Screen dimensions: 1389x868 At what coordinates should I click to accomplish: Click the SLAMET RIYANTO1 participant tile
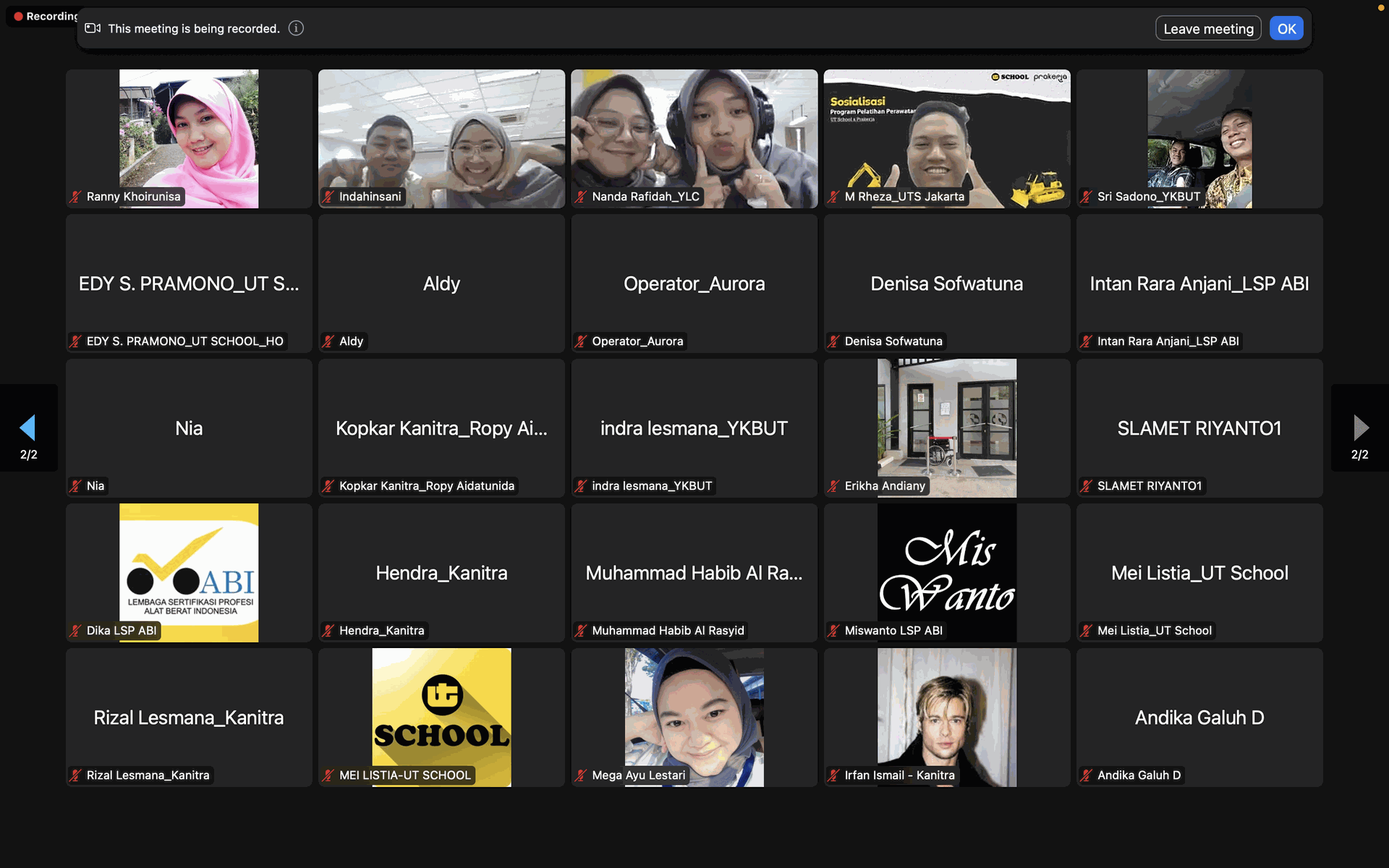(1199, 428)
